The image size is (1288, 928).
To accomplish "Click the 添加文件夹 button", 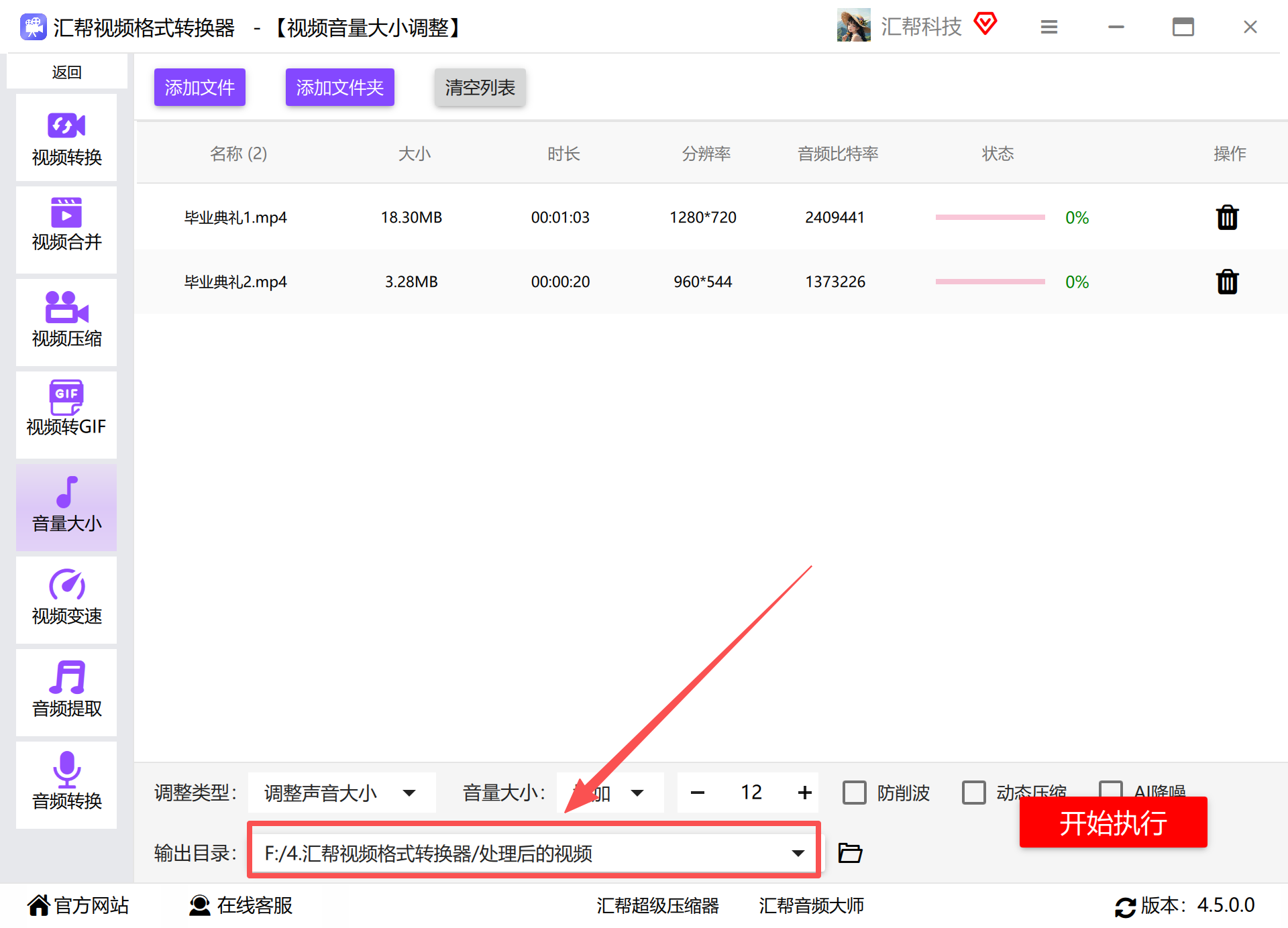I will click(x=340, y=87).
